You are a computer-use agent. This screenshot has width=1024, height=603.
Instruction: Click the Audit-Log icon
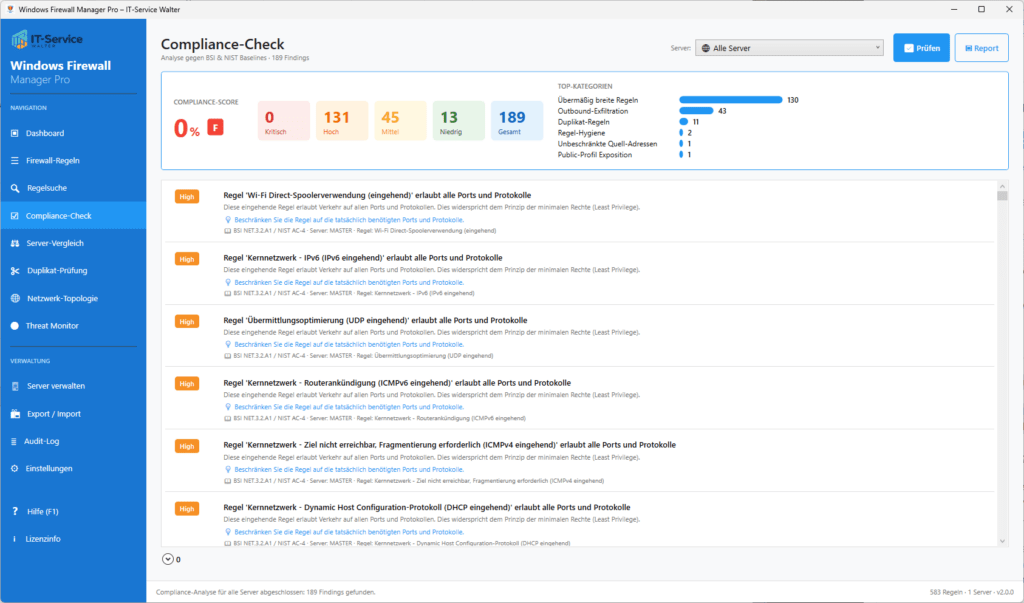pos(14,442)
